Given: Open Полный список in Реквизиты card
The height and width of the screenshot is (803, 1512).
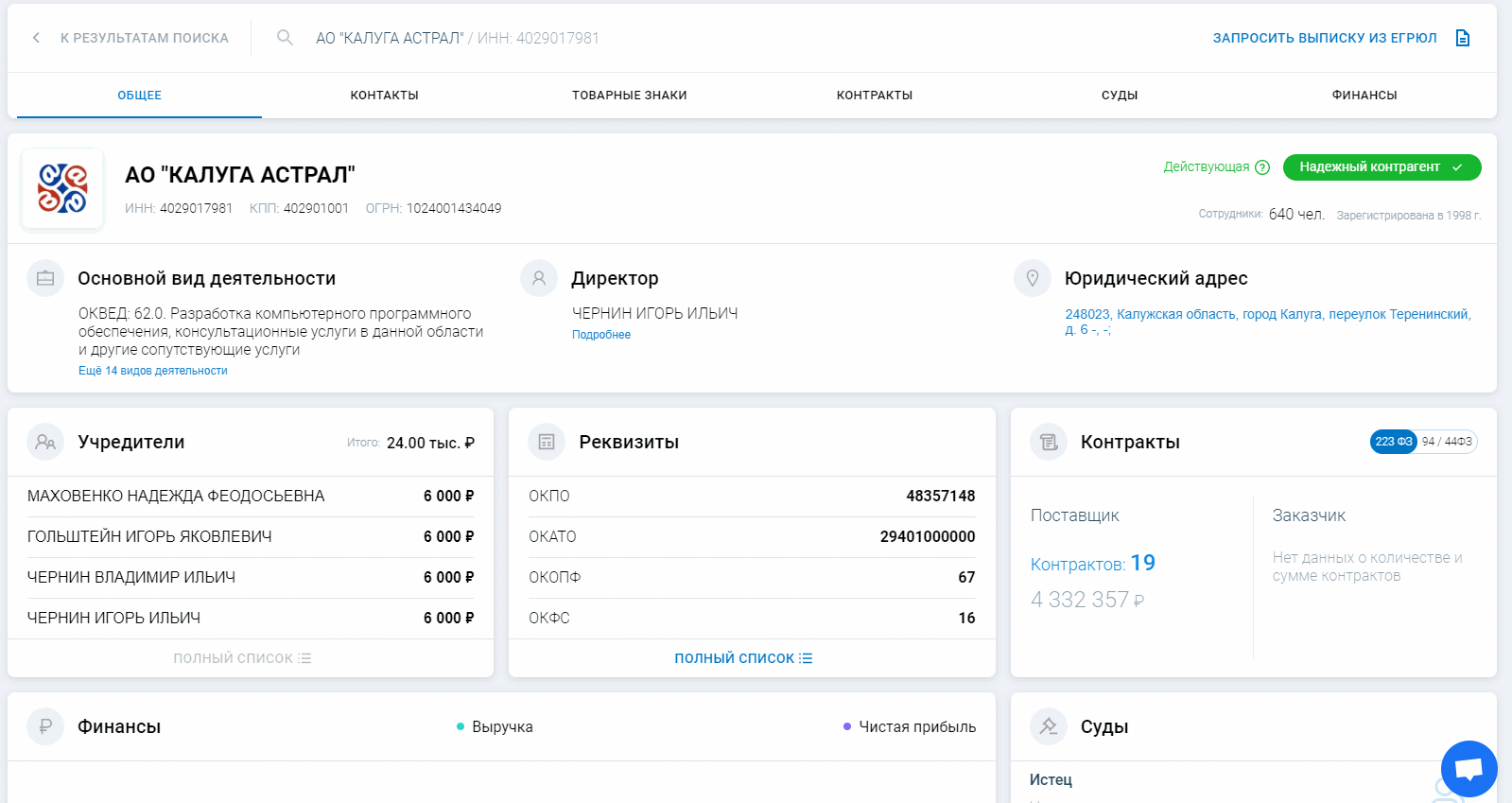Looking at the screenshot, I should point(743,658).
